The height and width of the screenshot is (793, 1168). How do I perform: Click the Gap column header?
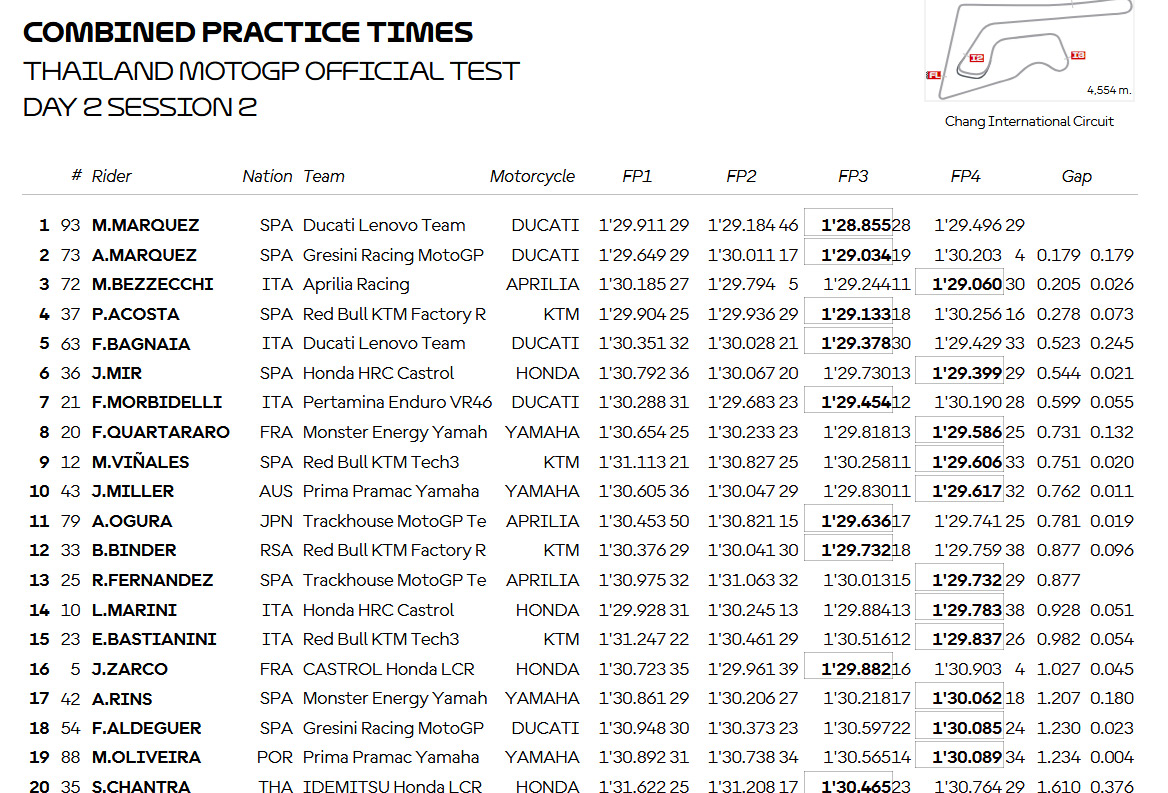(1076, 176)
